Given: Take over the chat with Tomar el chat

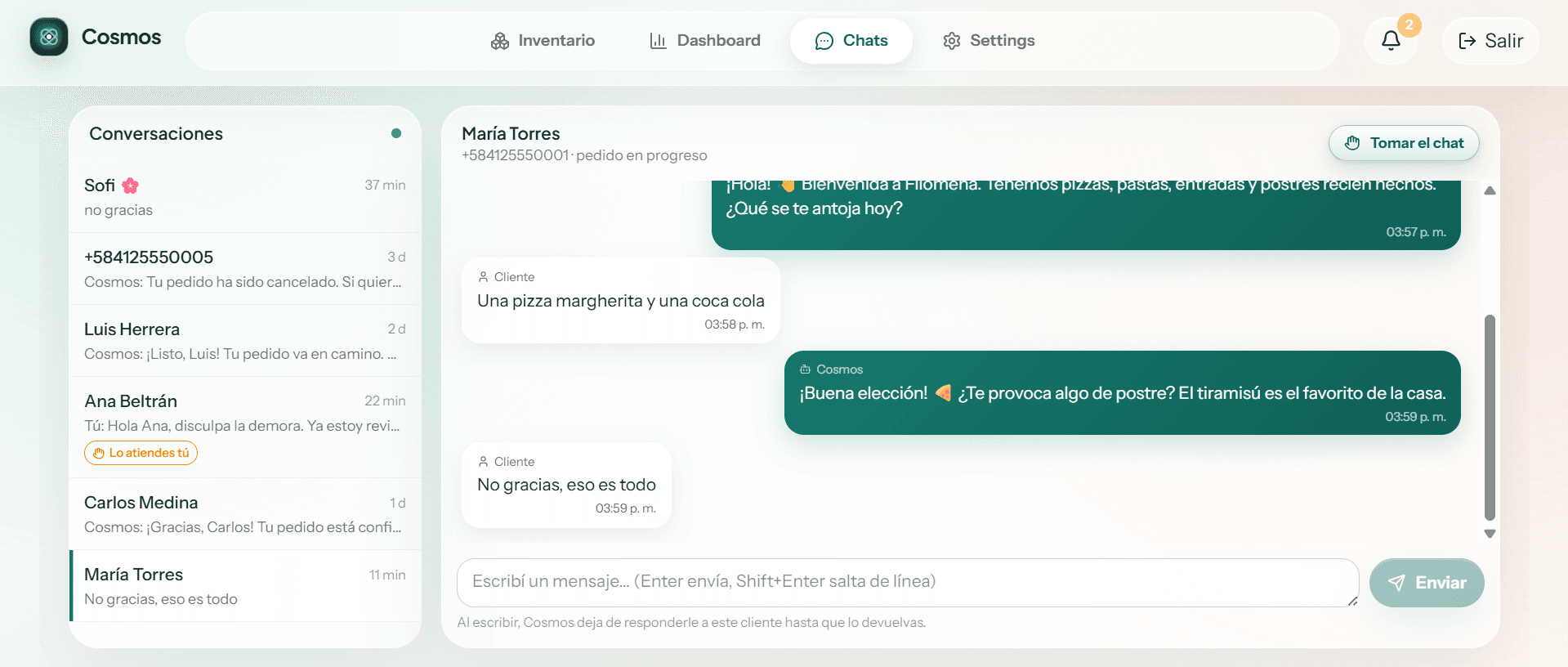Looking at the screenshot, I should click(1404, 143).
